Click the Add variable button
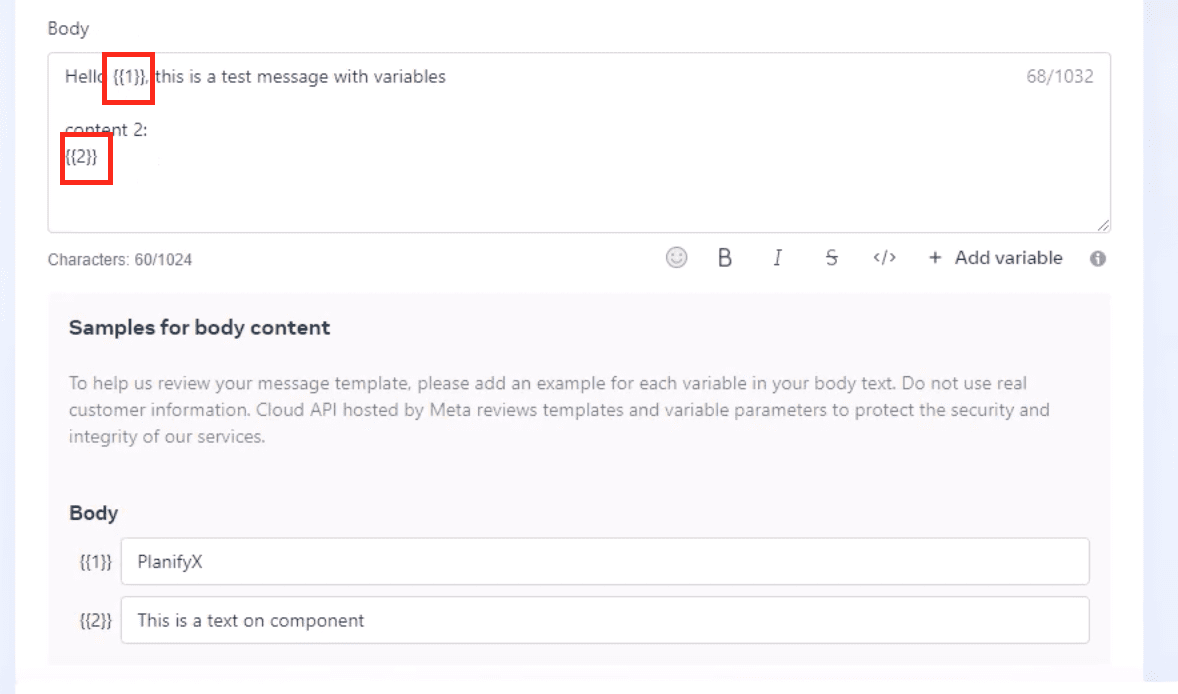 [x=995, y=258]
